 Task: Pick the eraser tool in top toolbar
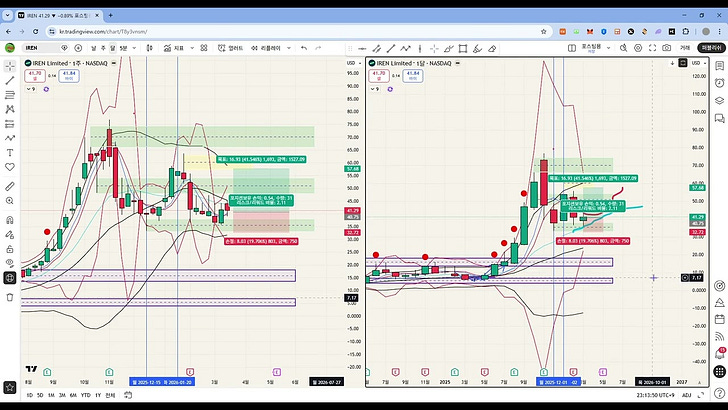pos(492,48)
